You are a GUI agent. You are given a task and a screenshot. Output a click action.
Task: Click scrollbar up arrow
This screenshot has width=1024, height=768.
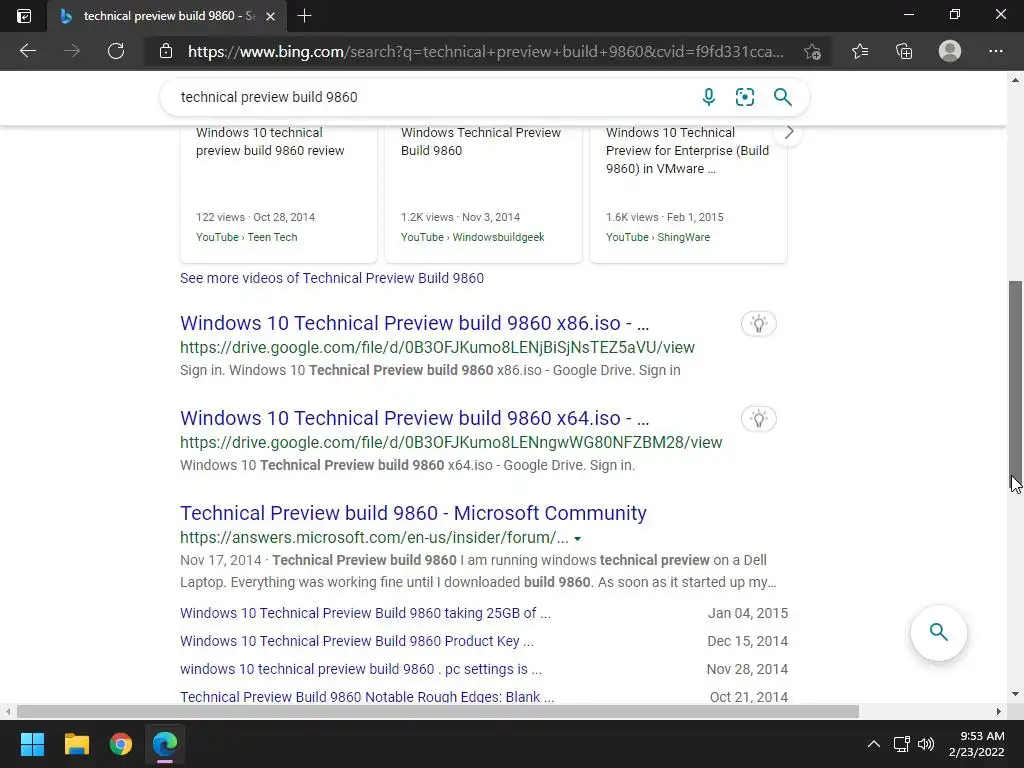[x=1015, y=80]
